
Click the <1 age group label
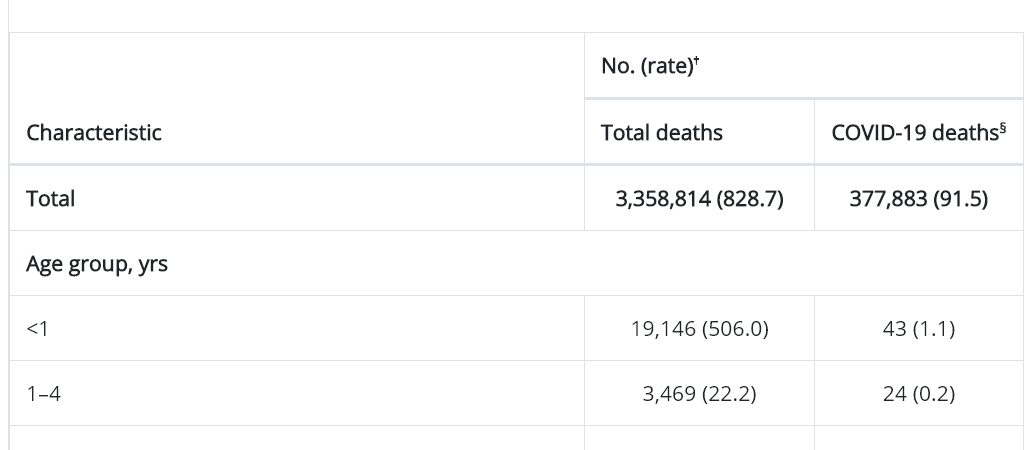coord(37,328)
